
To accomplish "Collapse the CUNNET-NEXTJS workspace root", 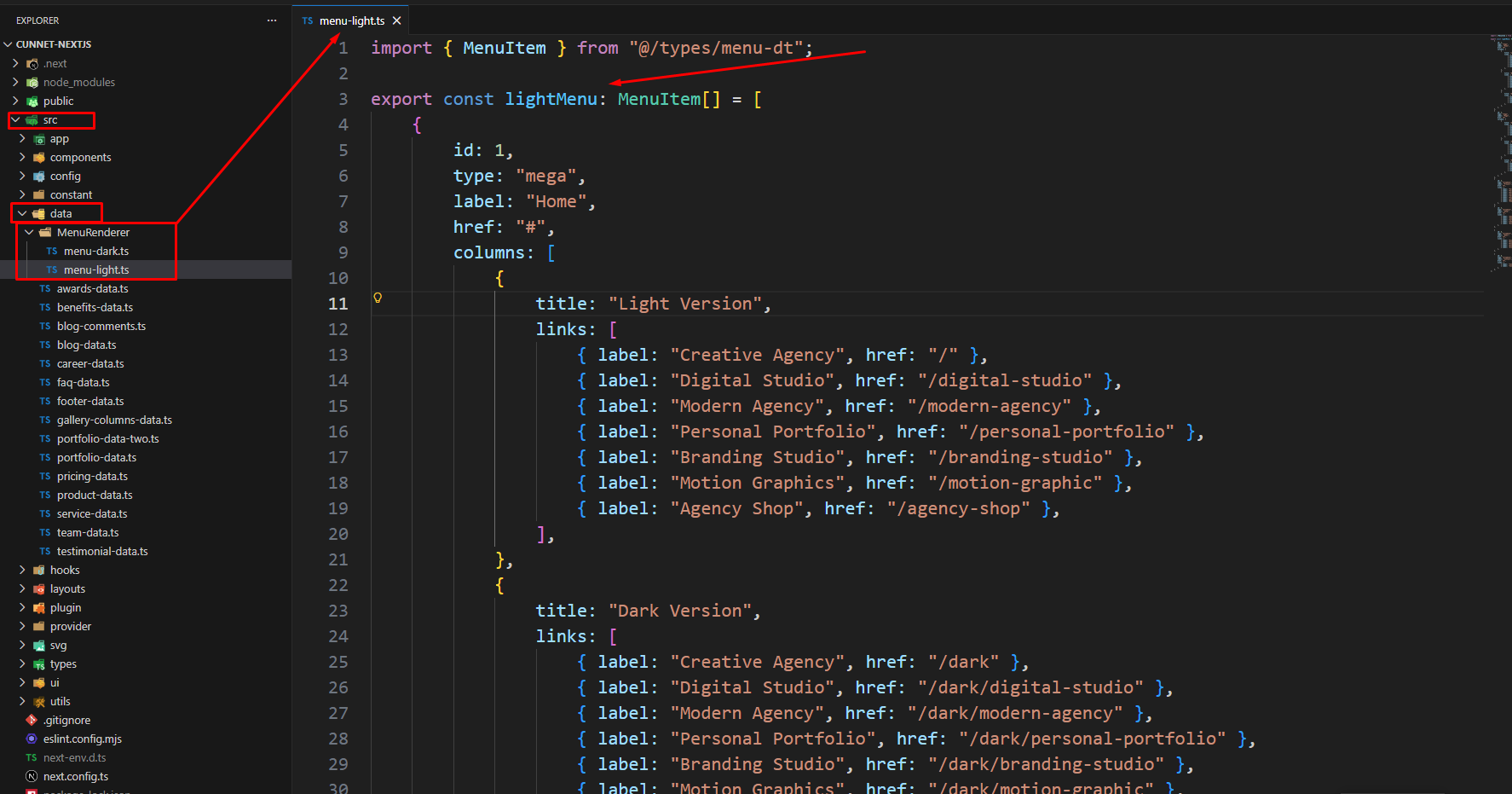I will tap(8, 43).
